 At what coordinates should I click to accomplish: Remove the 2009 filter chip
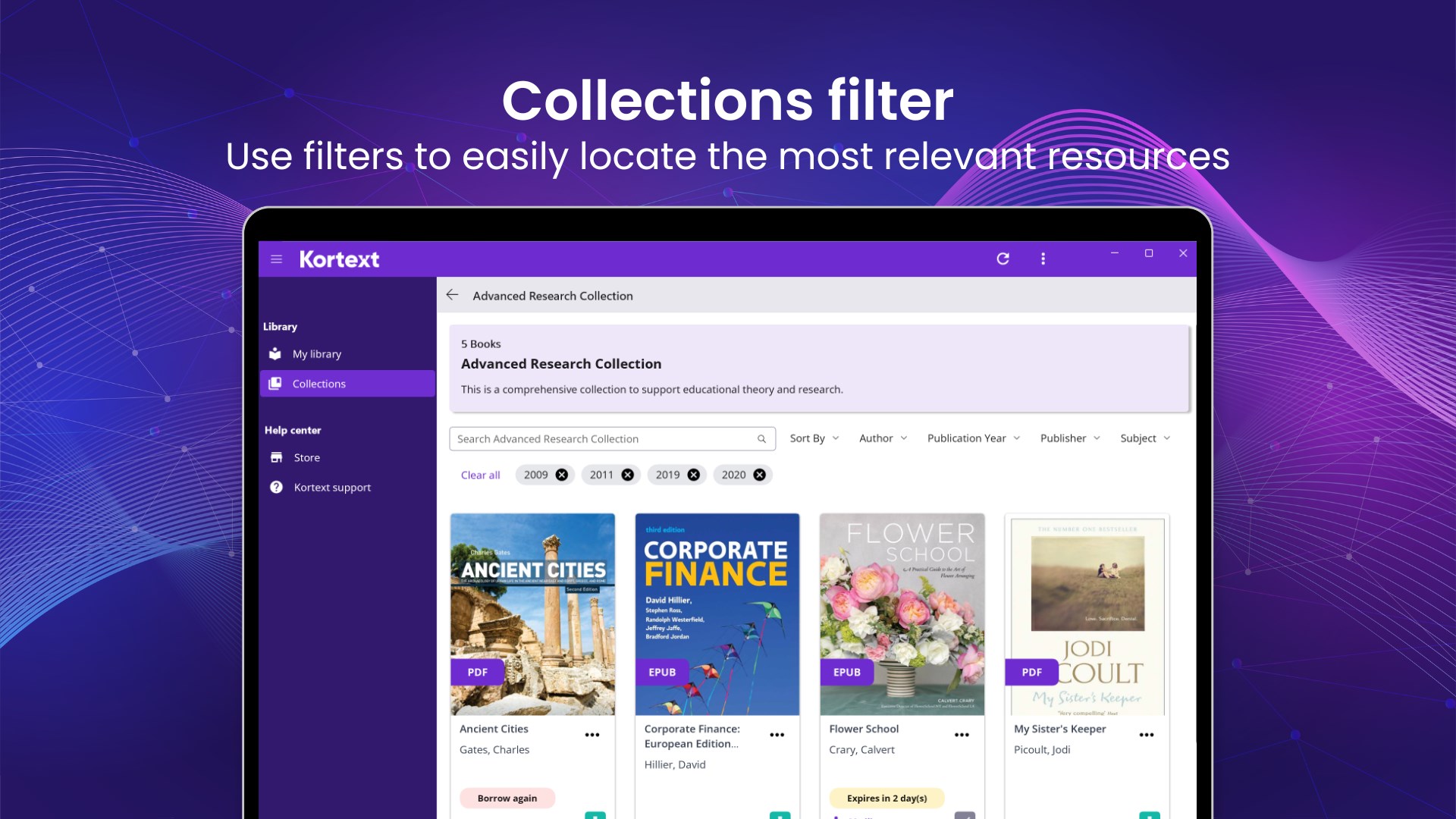point(562,475)
